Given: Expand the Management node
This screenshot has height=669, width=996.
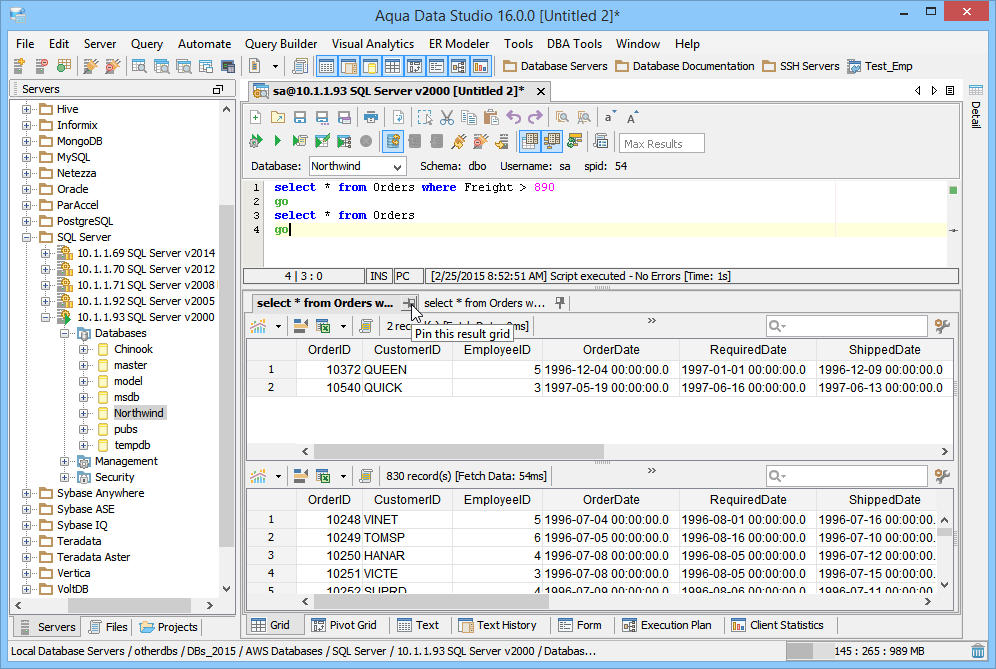Looking at the screenshot, I should (64, 461).
